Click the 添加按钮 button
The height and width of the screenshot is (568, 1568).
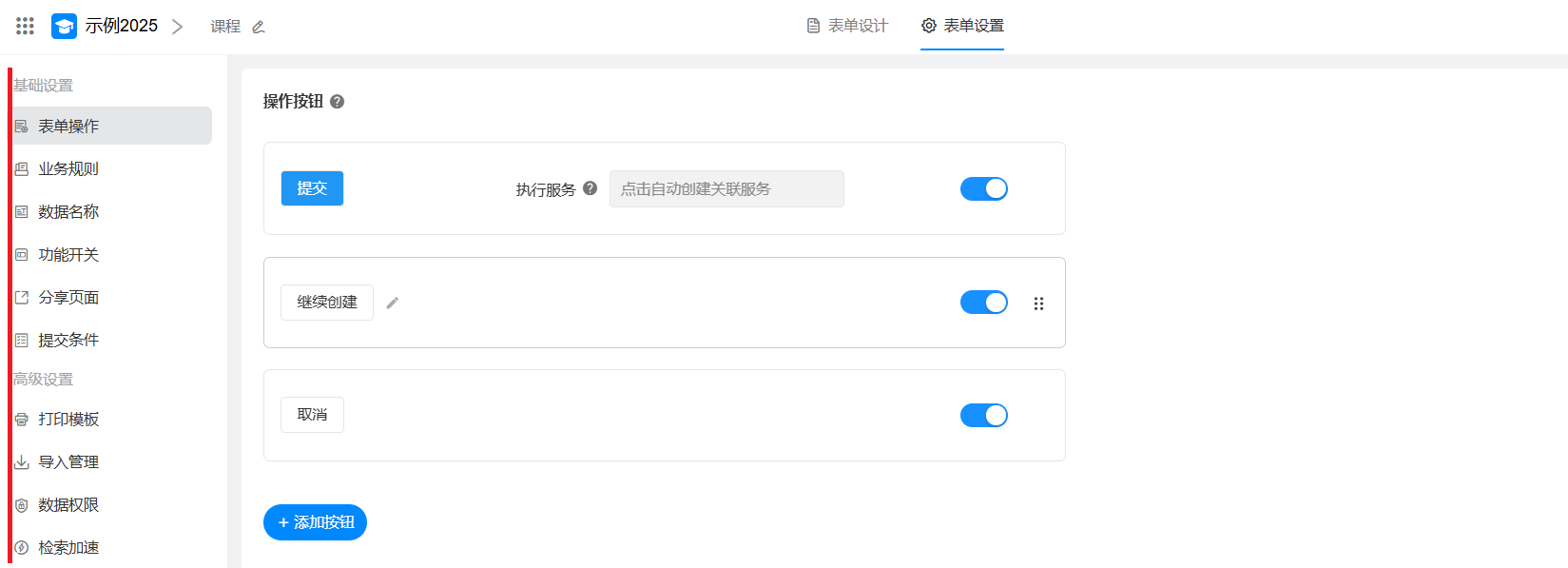pyautogui.click(x=315, y=522)
